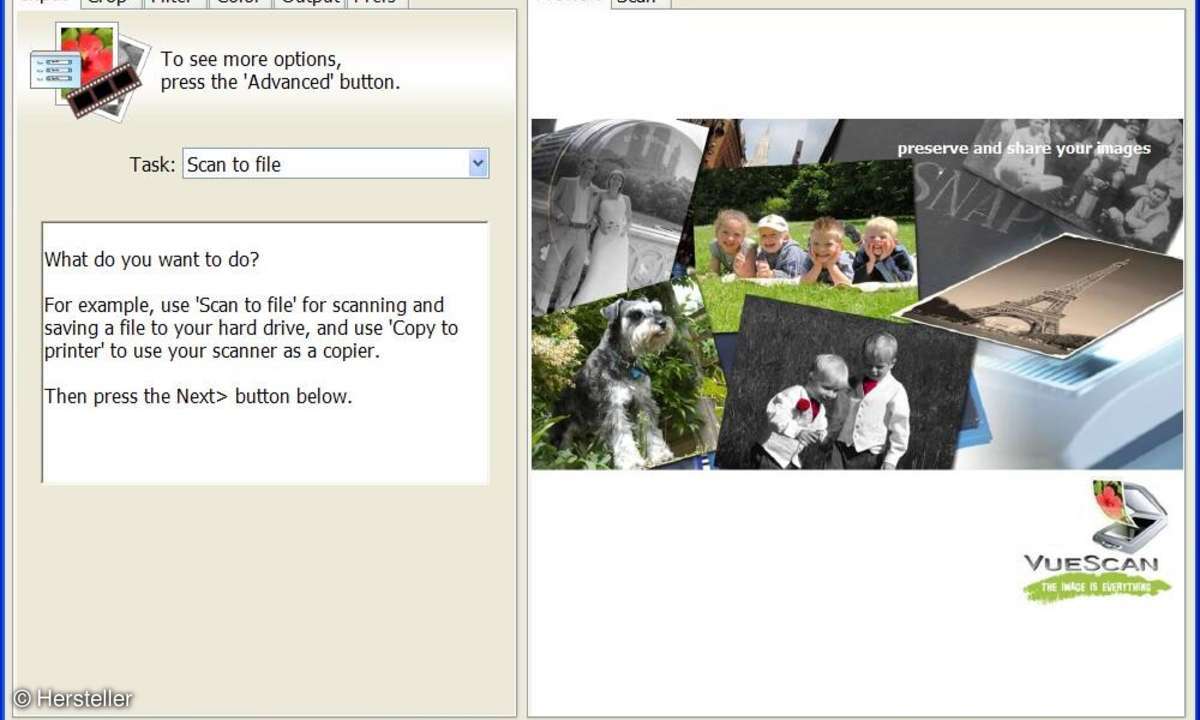Click the 'Task:' label
Viewport: 1200px width, 720px height.
[x=152, y=165]
